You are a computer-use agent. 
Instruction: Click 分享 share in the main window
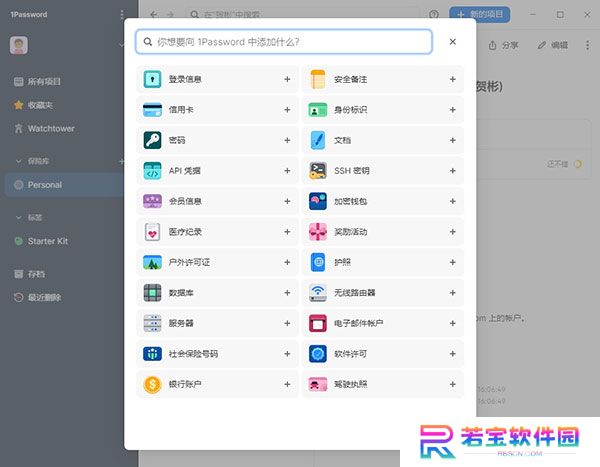pos(503,45)
